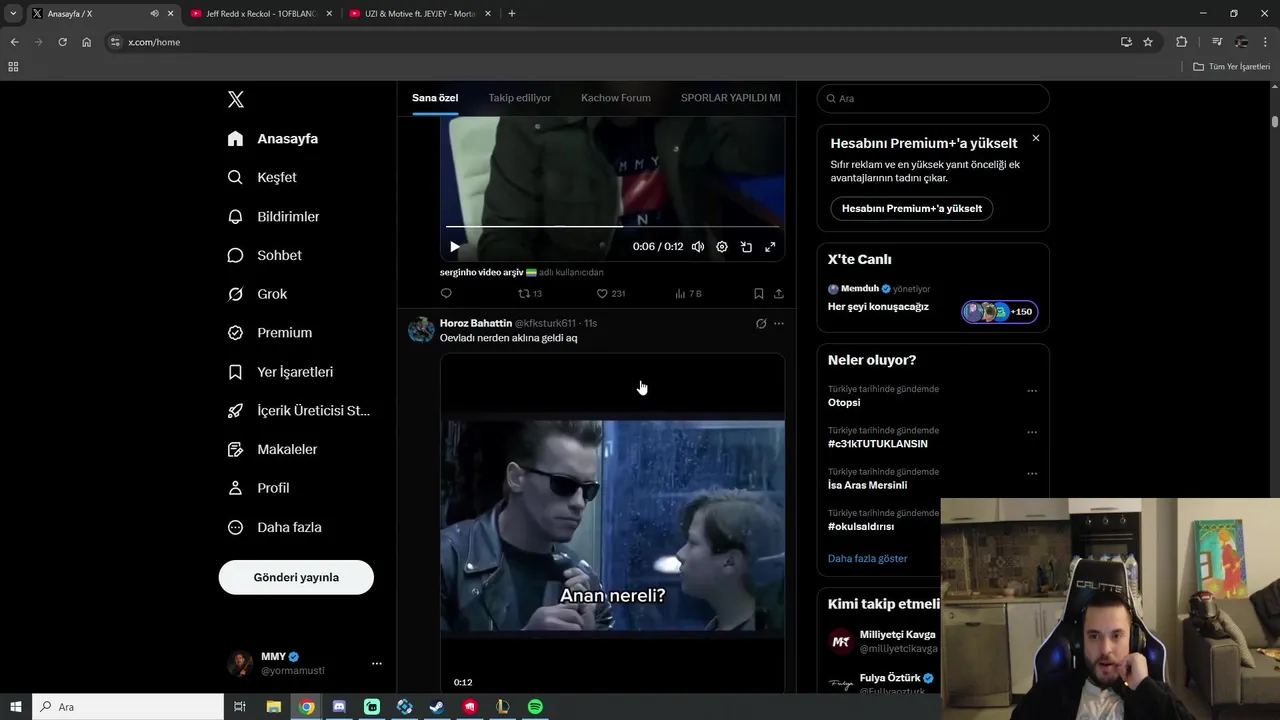The height and width of the screenshot is (720, 1280).
Task: Mute the Anasayfa / X tab audio
Action: pos(154,14)
